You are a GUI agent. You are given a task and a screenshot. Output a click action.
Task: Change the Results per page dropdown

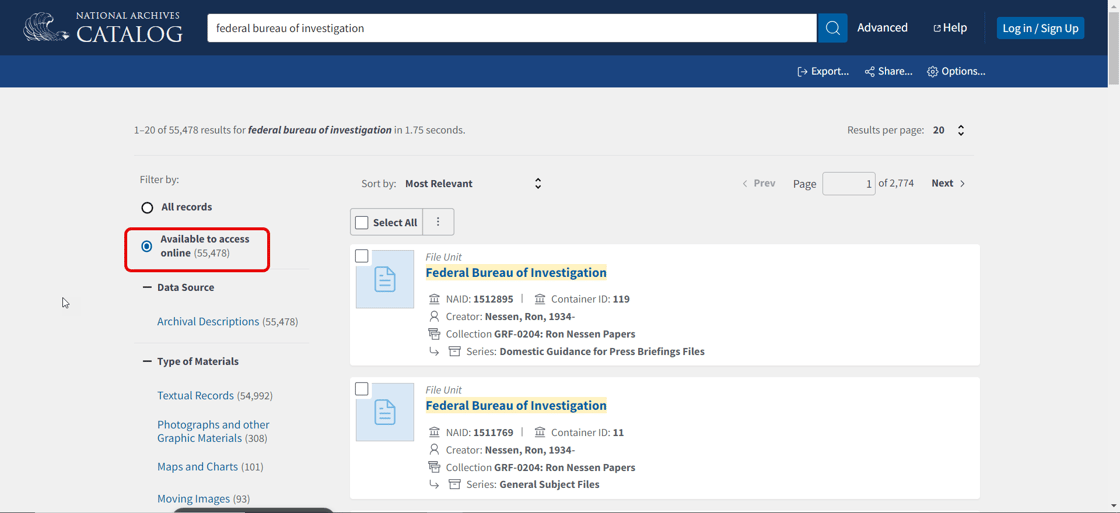tap(949, 130)
